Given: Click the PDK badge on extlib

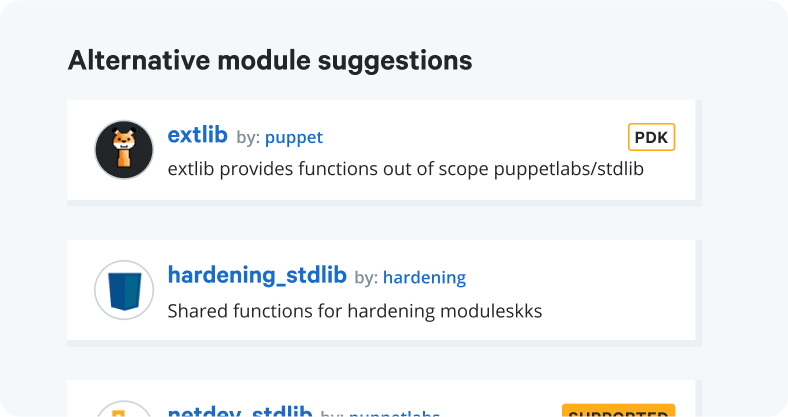Looking at the screenshot, I should [x=652, y=137].
